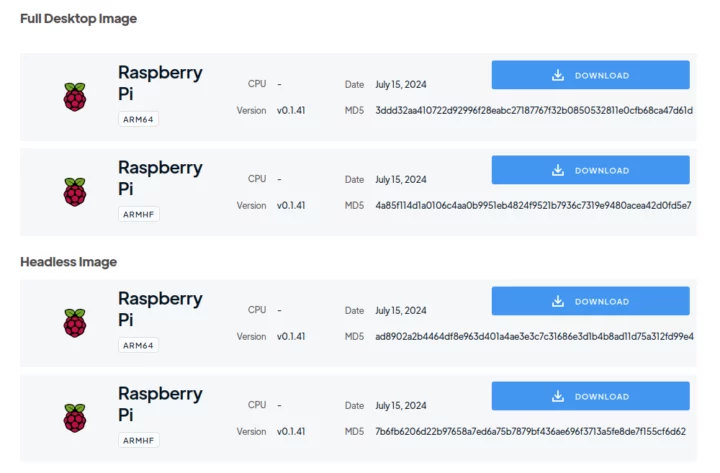Download the Full Desktop ARM64 image
720x473 pixels.
[x=590, y=75]
